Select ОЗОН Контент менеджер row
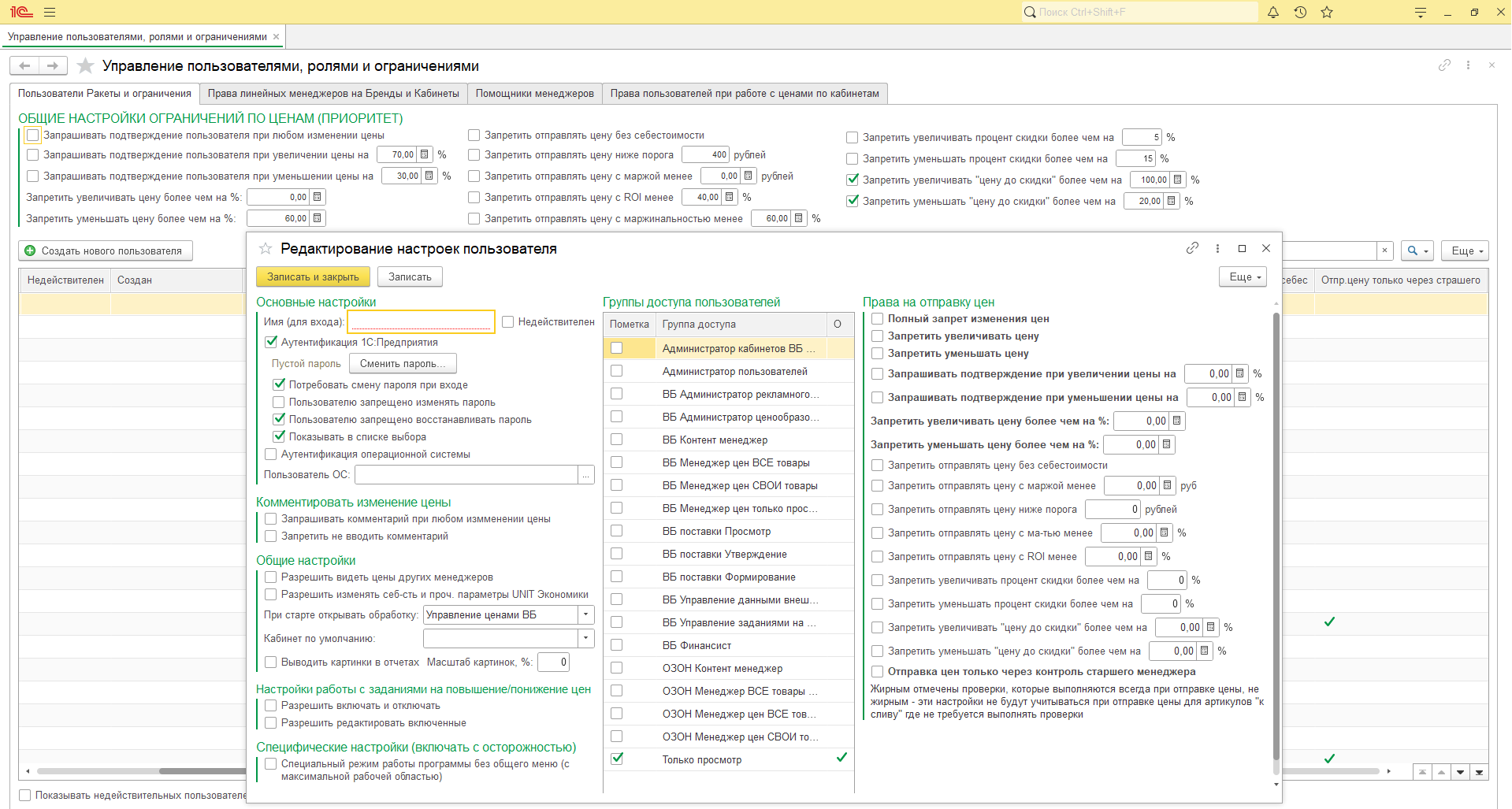Screen dimensions: 1512x809 coord(729,668)
